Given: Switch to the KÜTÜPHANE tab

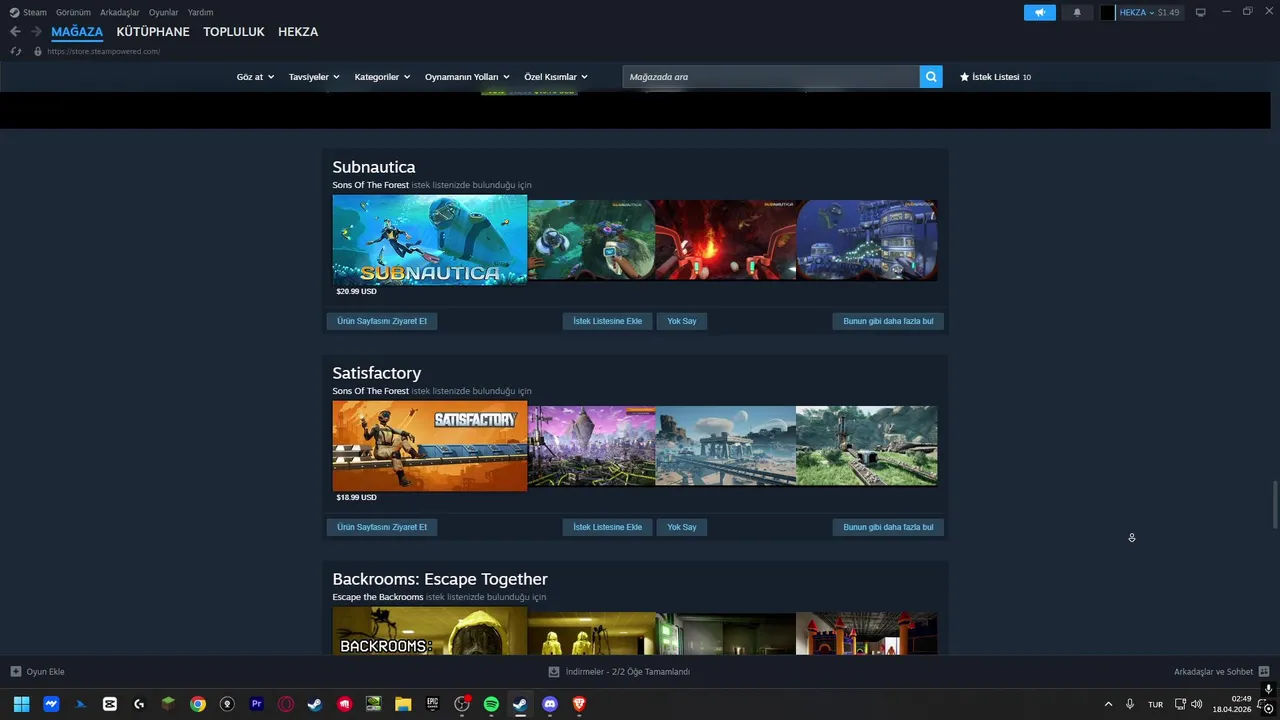Looking at the screenshot, I should click(153, 32).
